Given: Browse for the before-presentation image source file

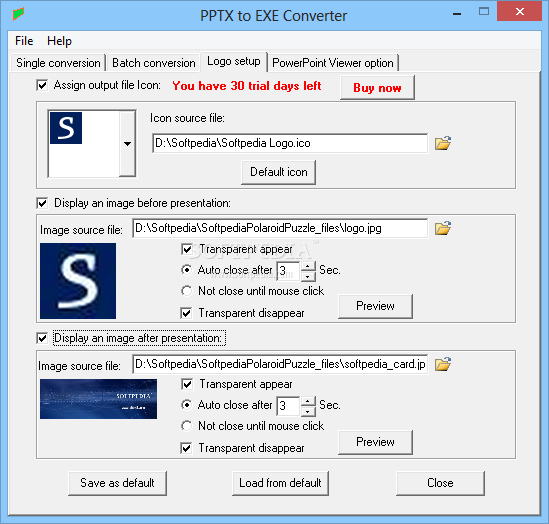Looking at the screenshot, I should coord(443,228).
